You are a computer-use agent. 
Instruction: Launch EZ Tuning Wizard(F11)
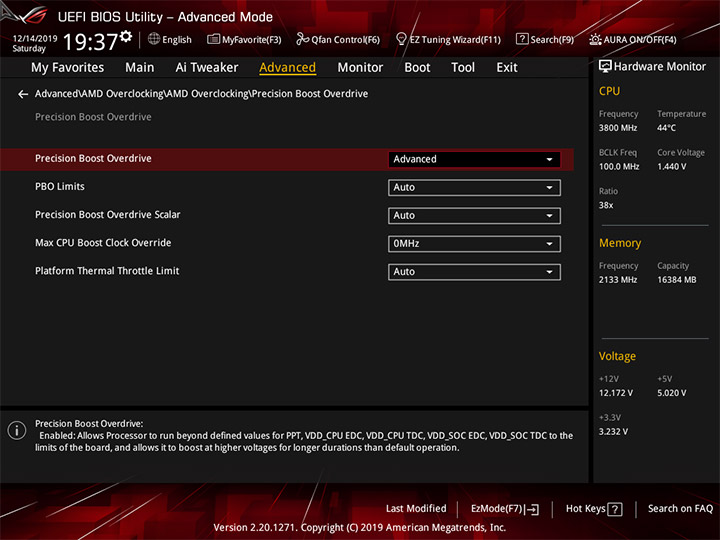pyautogui.click(x=448, y=39)
